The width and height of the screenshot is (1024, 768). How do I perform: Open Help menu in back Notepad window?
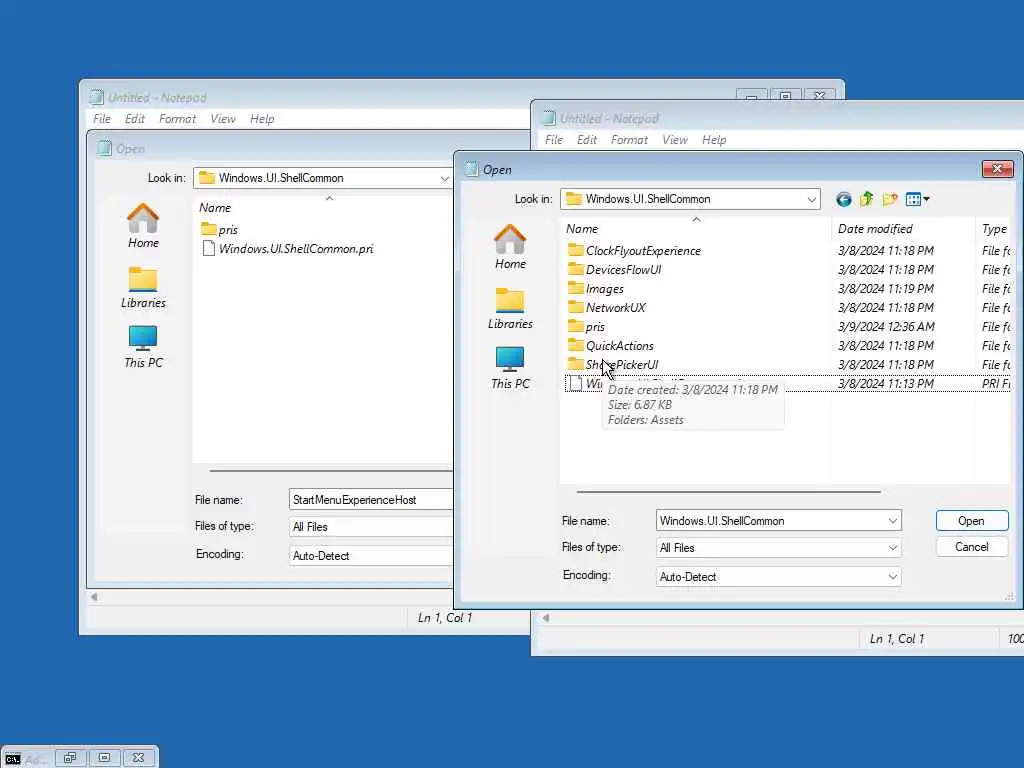click(x=262, y=119)
